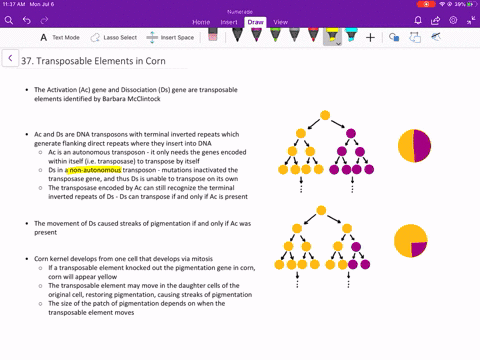Select the eraser tool
Screen dimensions: 480x360
click(213, 35)
